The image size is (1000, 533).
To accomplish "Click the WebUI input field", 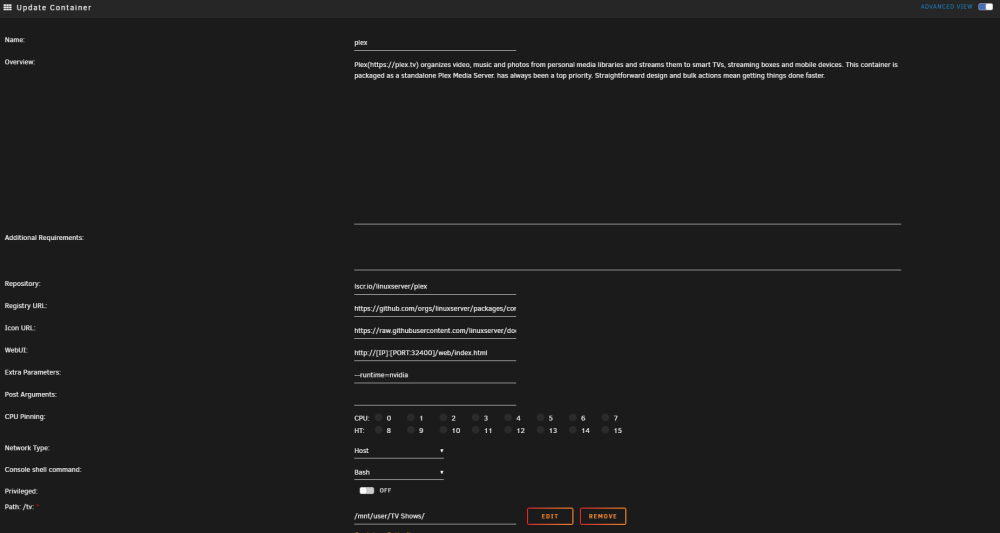I will 435,353.
